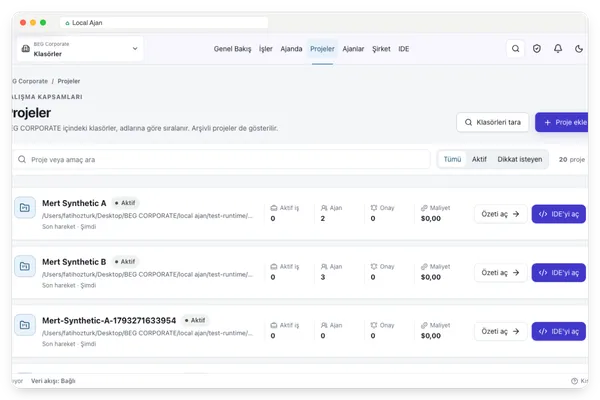Click the Proje ekle button
The image size is (600, 400).
[562, 122]
